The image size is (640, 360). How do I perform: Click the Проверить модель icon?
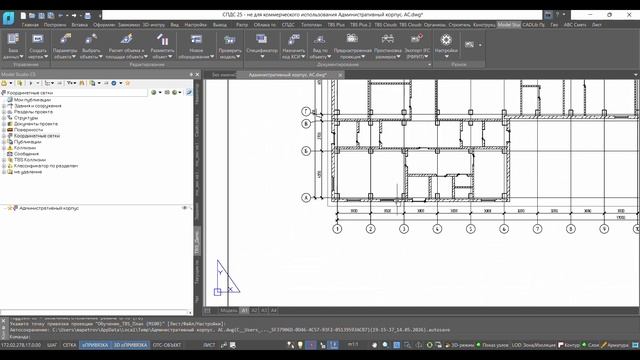(230, 39)
